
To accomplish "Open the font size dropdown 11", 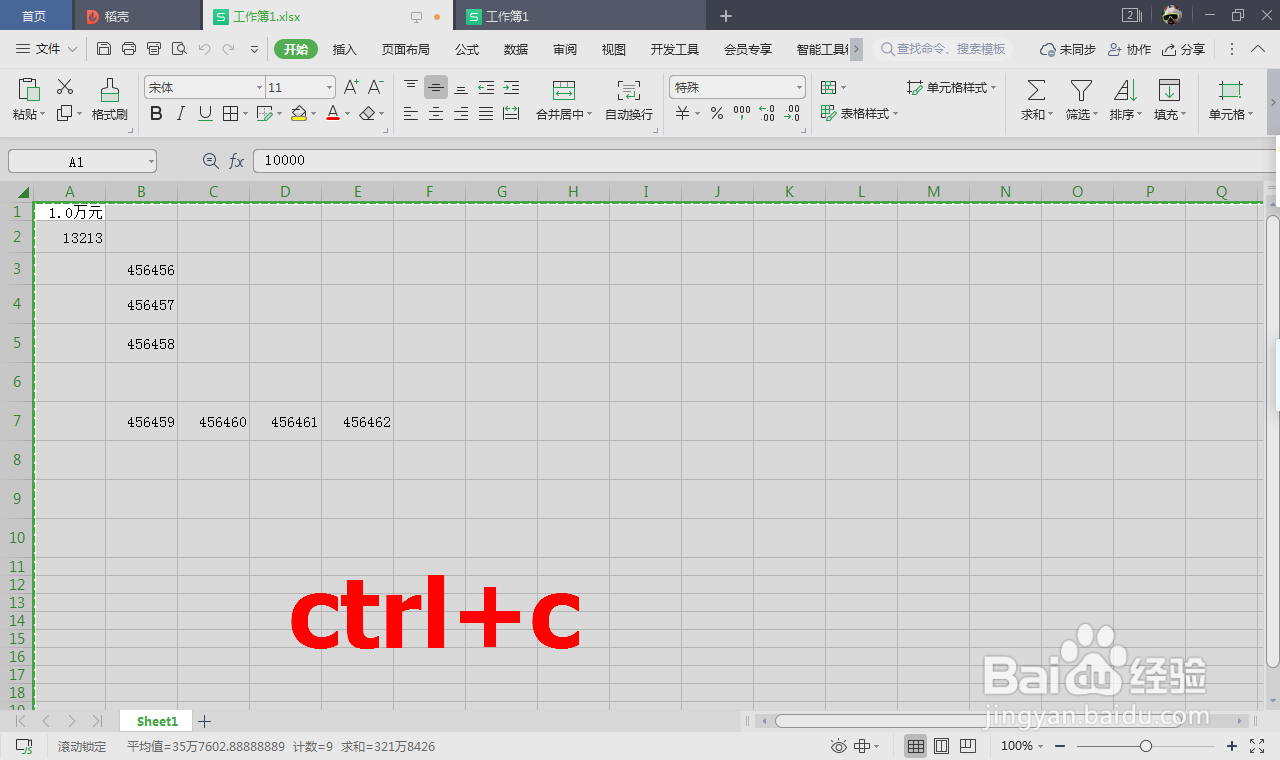I will 329,88.
